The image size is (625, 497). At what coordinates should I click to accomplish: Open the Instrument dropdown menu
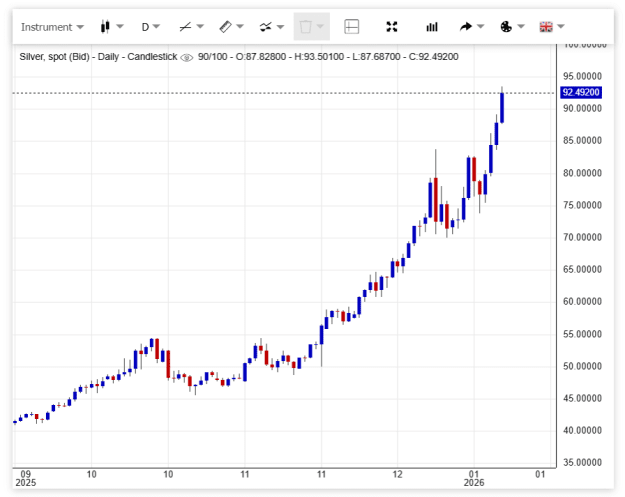click(52, 27)
